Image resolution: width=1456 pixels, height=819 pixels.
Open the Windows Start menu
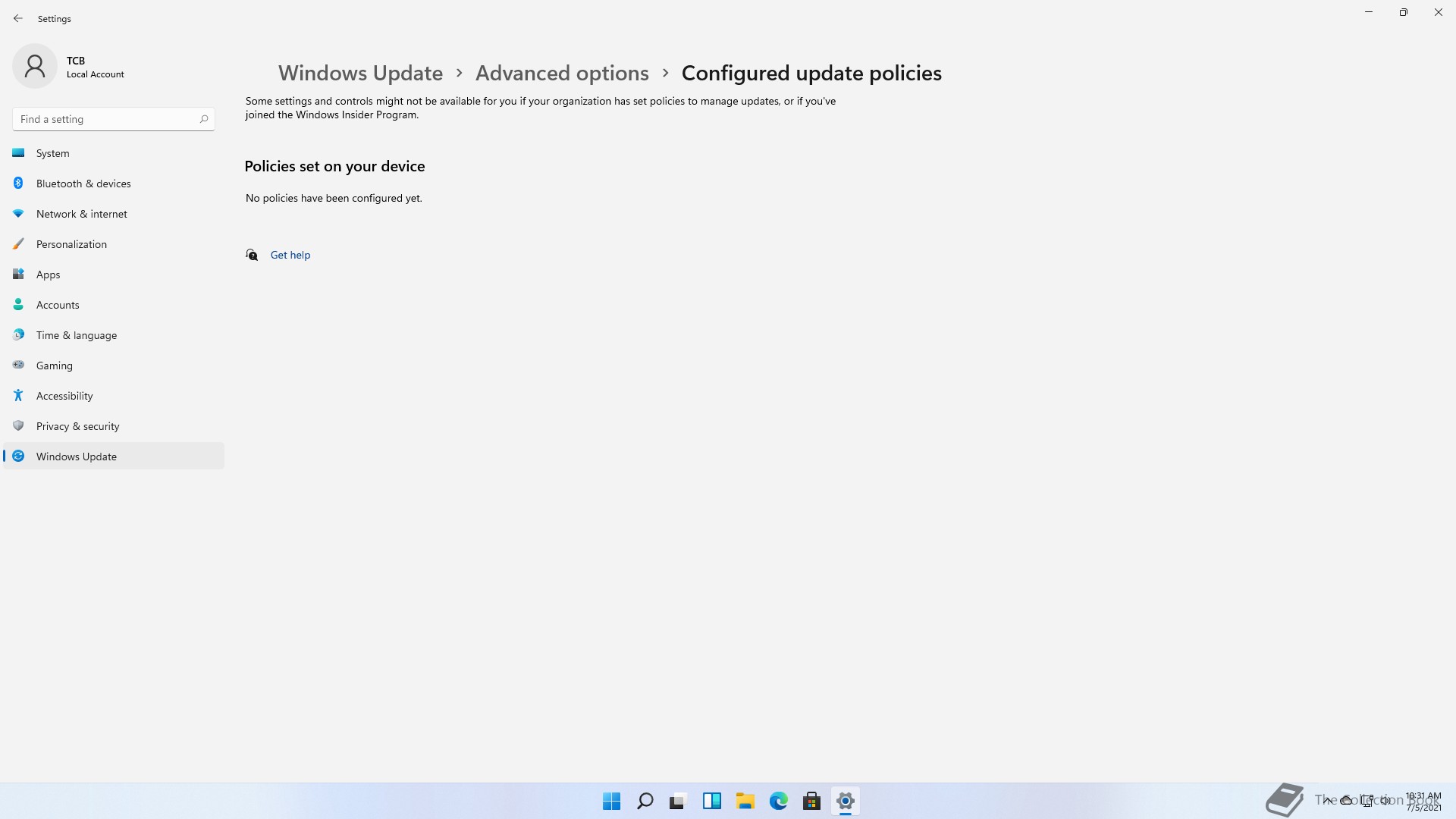[611, 801]
